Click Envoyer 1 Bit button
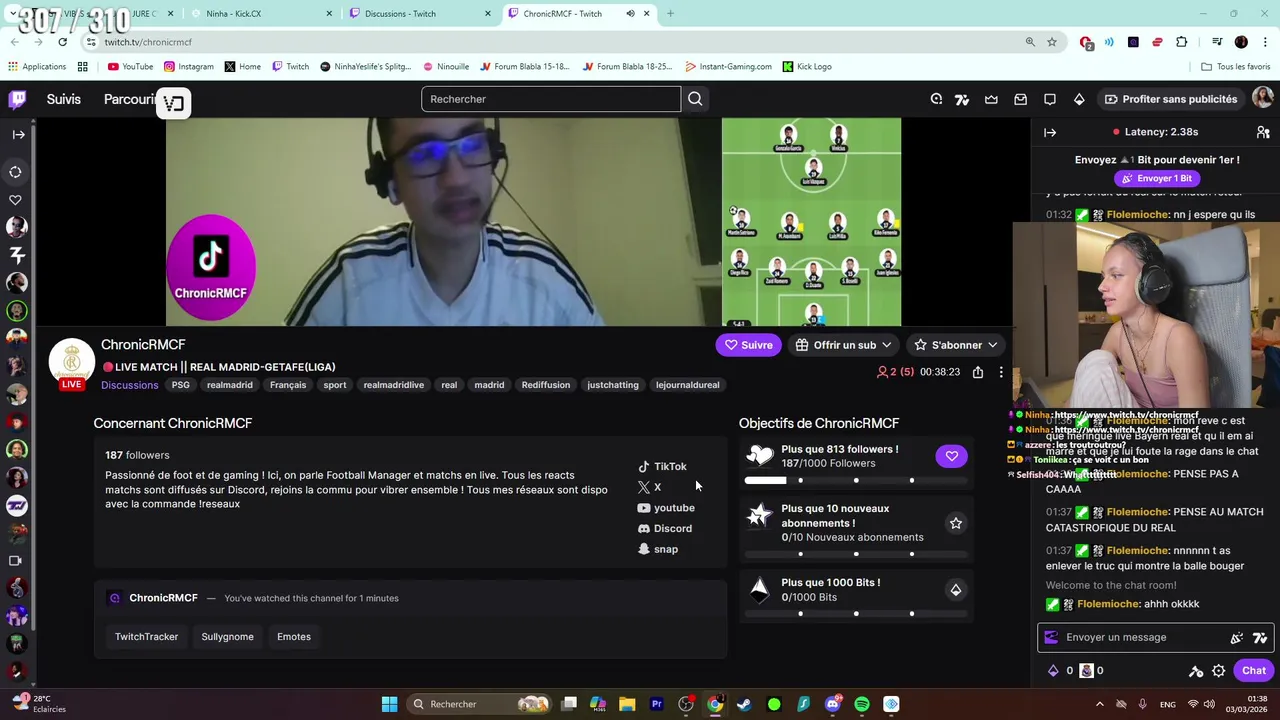The height and width of the screenshot is (720, 1280). click(x=1157, y=178)
